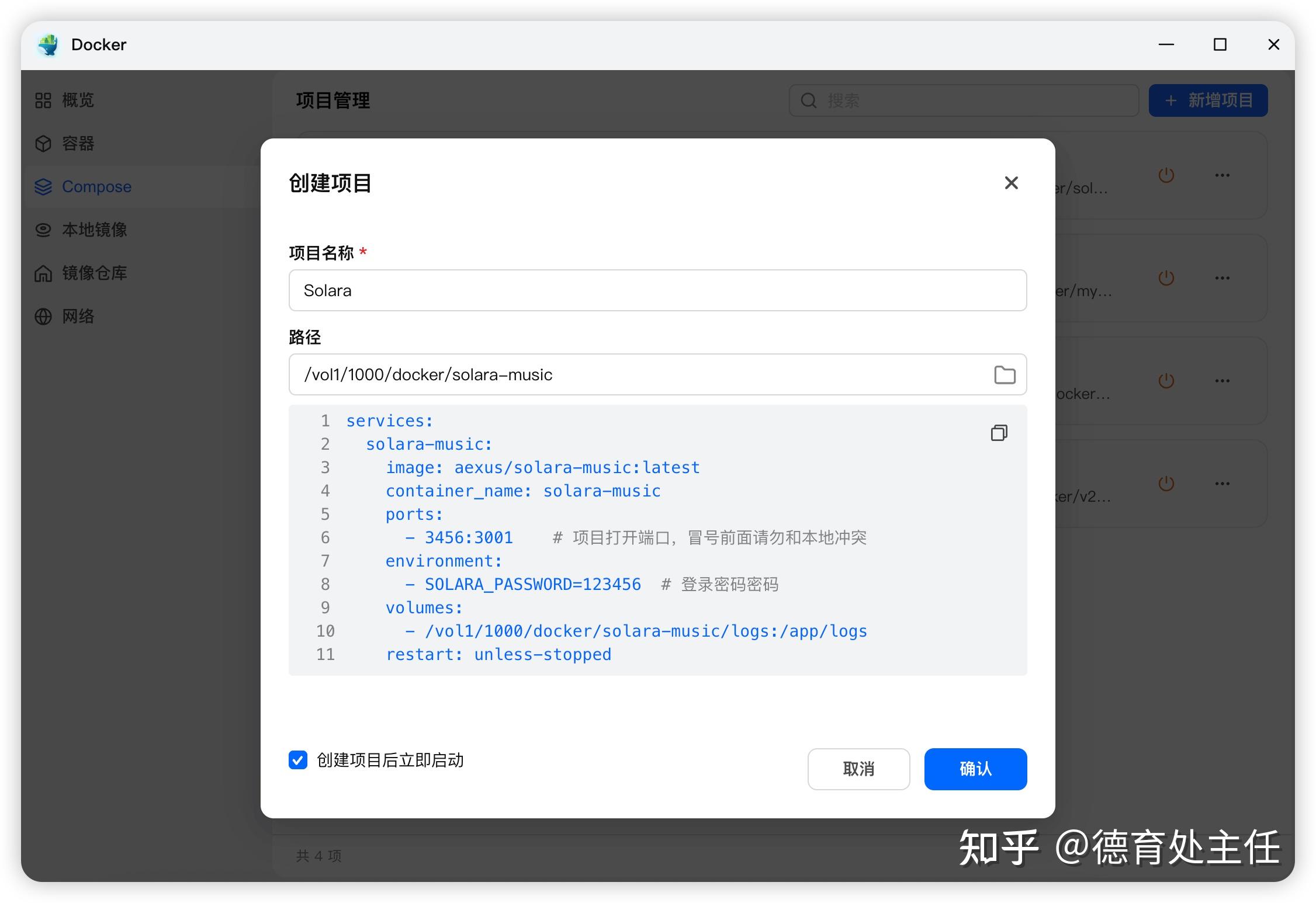Close the 创建项目 dialog
Image resolution: width=1316 pixels, height=903 pixels.
pyautogui.click(x=1011, y=183)
